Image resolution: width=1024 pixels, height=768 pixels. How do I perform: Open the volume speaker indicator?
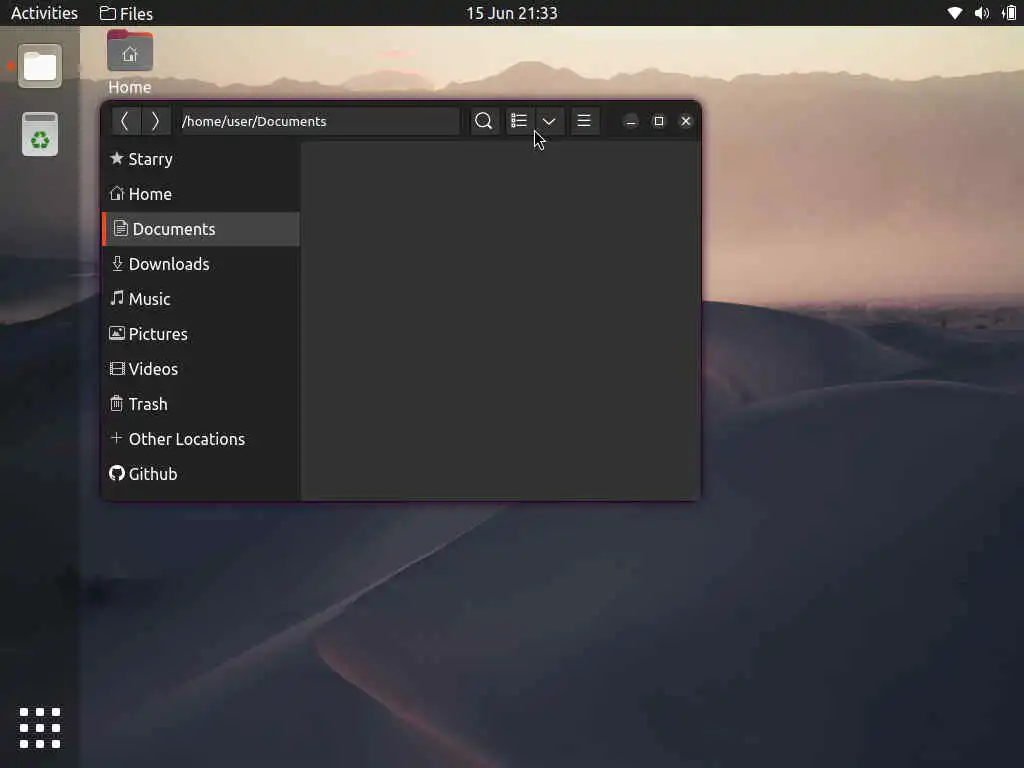[982, 13]
